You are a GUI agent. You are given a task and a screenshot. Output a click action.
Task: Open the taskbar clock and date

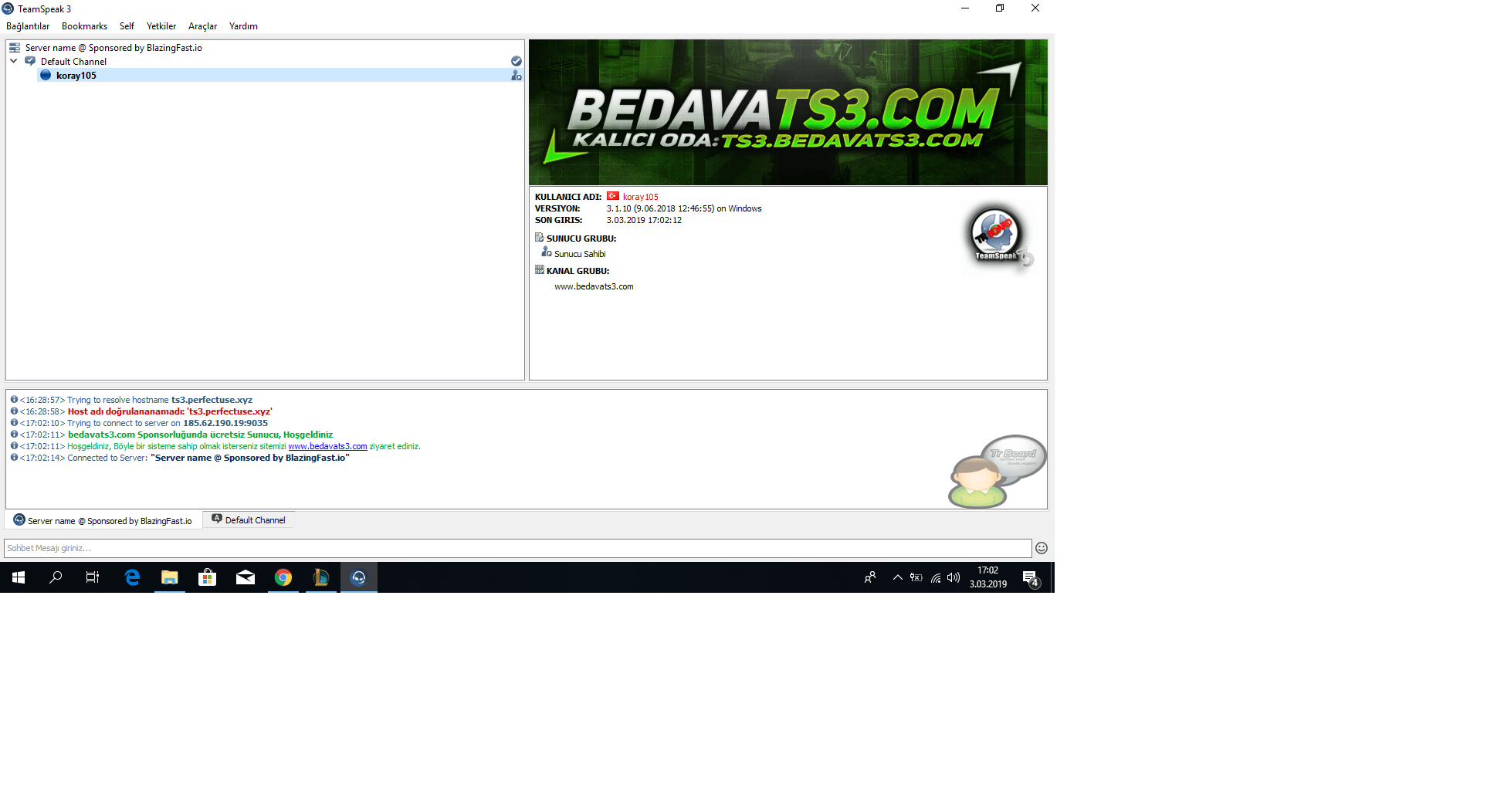tap(988, 577)
